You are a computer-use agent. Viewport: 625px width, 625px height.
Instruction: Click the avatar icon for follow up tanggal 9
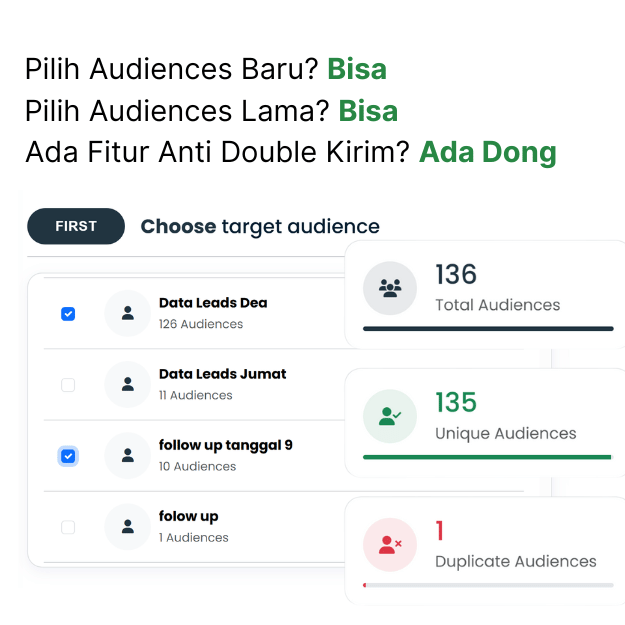128,455
